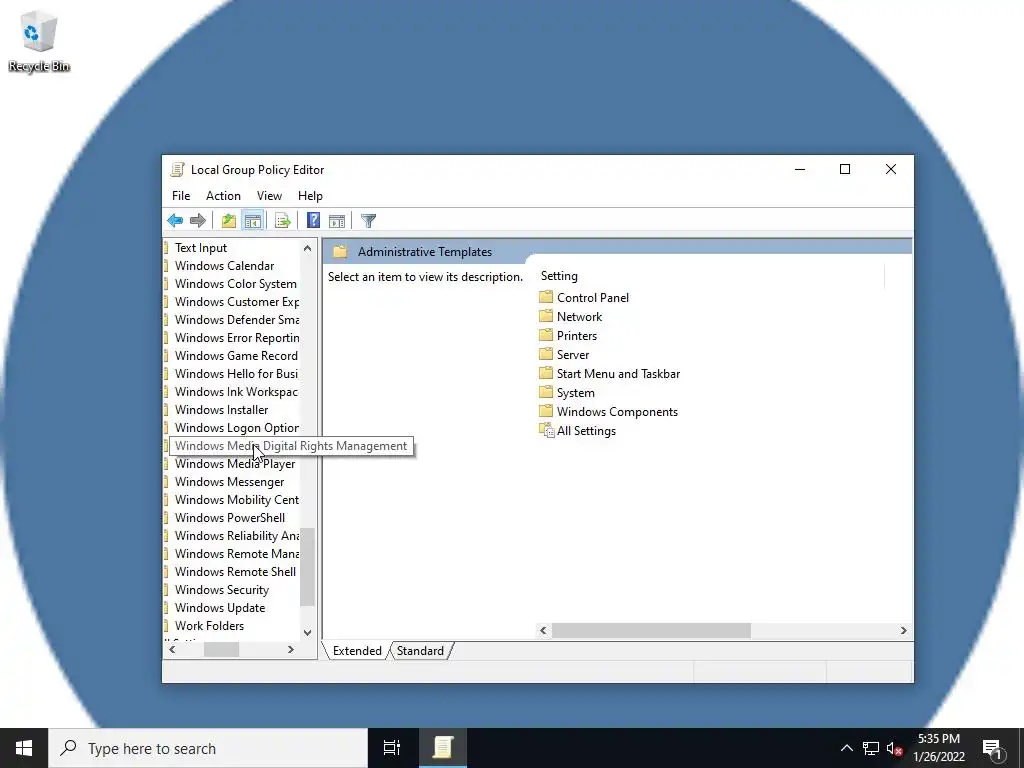
Task: Select Work Folders tree item
Action: (x=209, y=625)
